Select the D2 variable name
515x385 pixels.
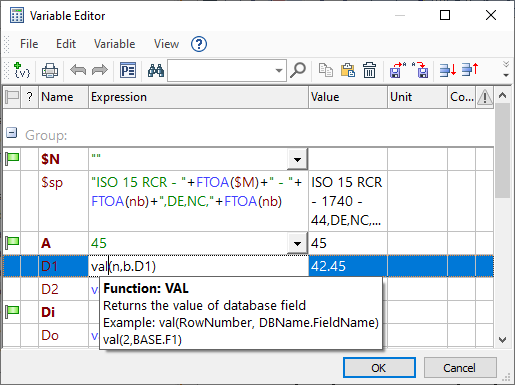coord(50,289)
